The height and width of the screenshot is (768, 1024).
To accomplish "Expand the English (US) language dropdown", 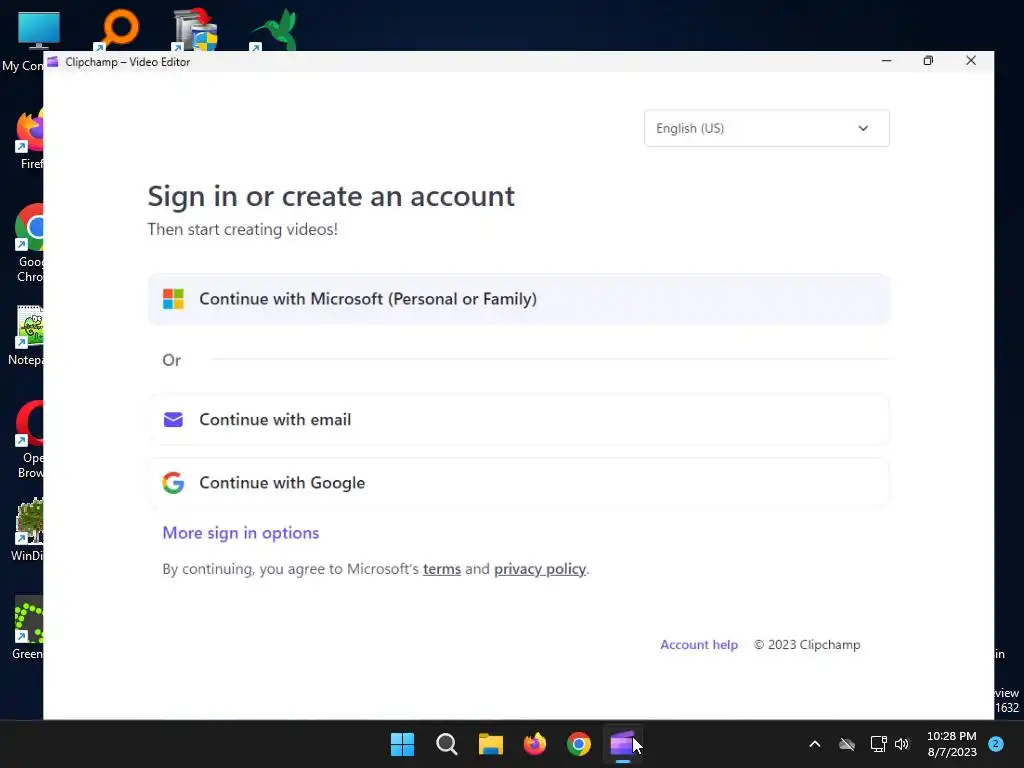I will 767,128.
